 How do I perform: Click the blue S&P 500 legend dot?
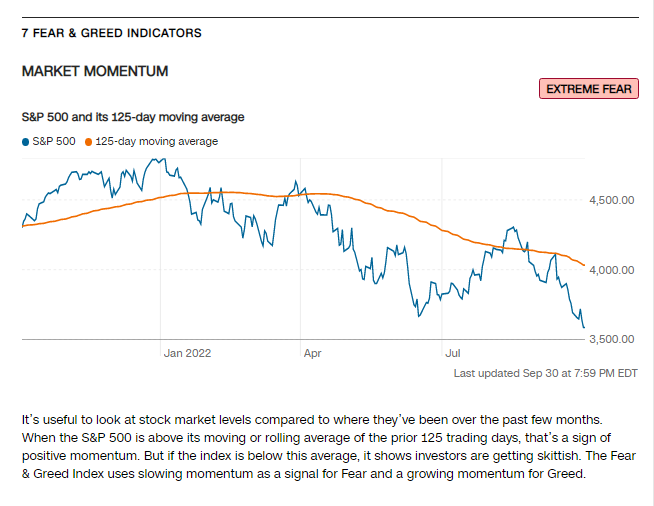coord(25,142)
